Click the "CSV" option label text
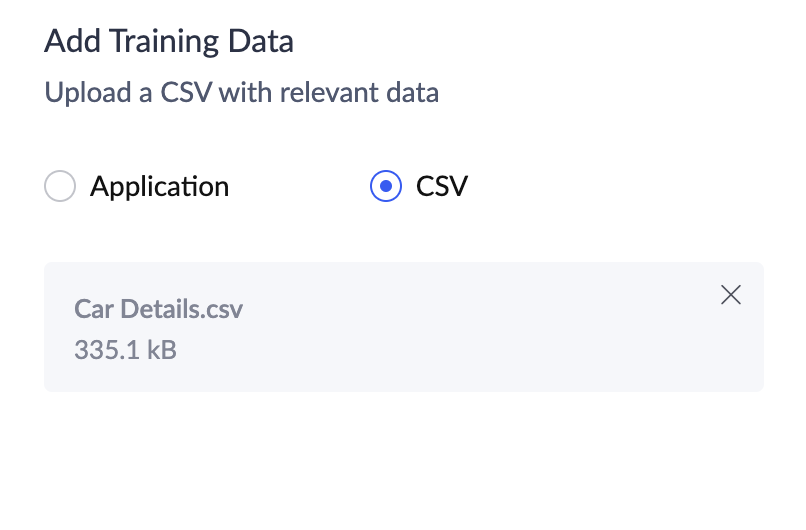This screenshot has height=530, width=806. (x=441, y=187)
